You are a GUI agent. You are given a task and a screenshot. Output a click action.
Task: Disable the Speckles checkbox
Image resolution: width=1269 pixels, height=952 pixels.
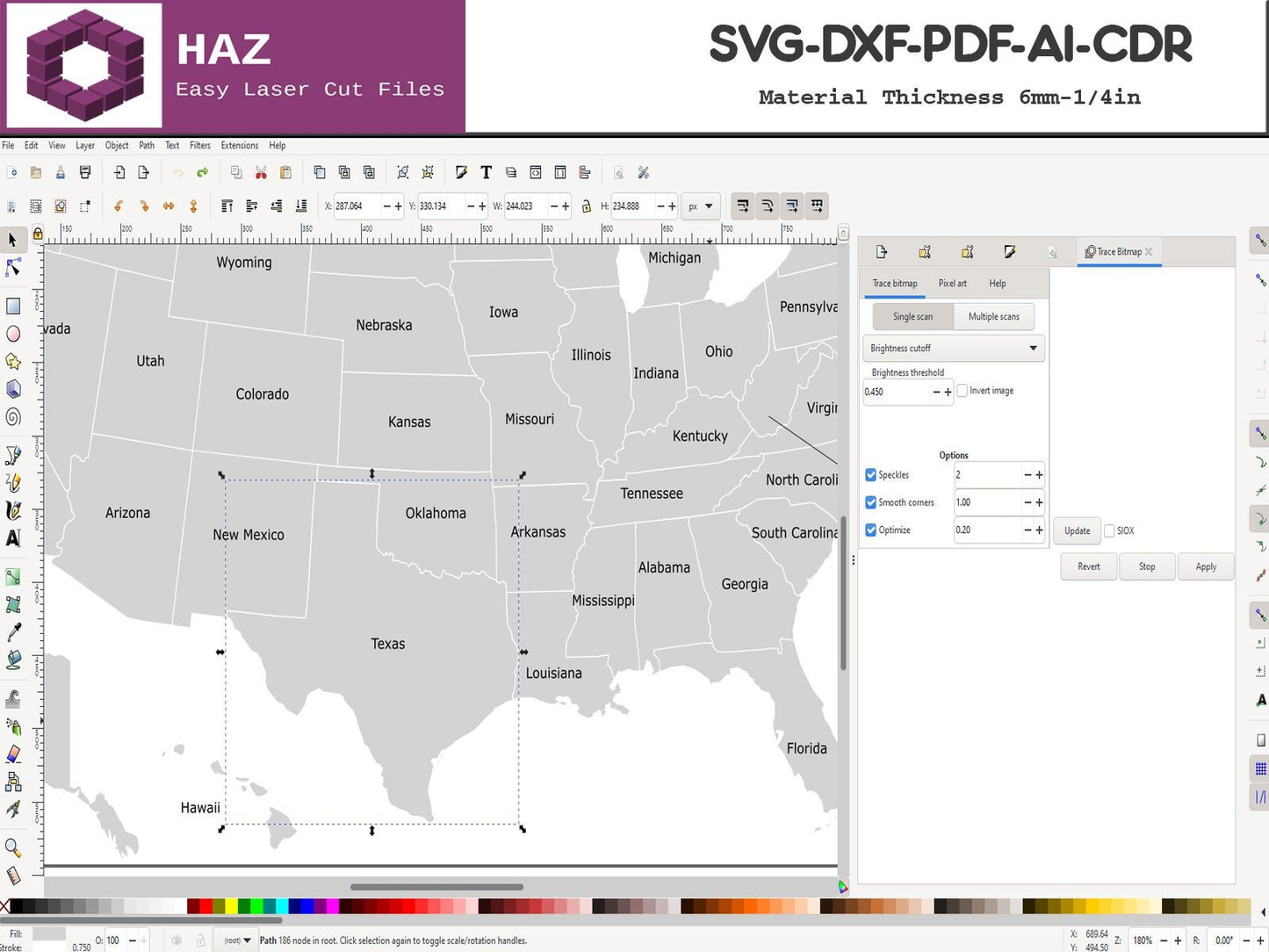click(x=871, y=475)
